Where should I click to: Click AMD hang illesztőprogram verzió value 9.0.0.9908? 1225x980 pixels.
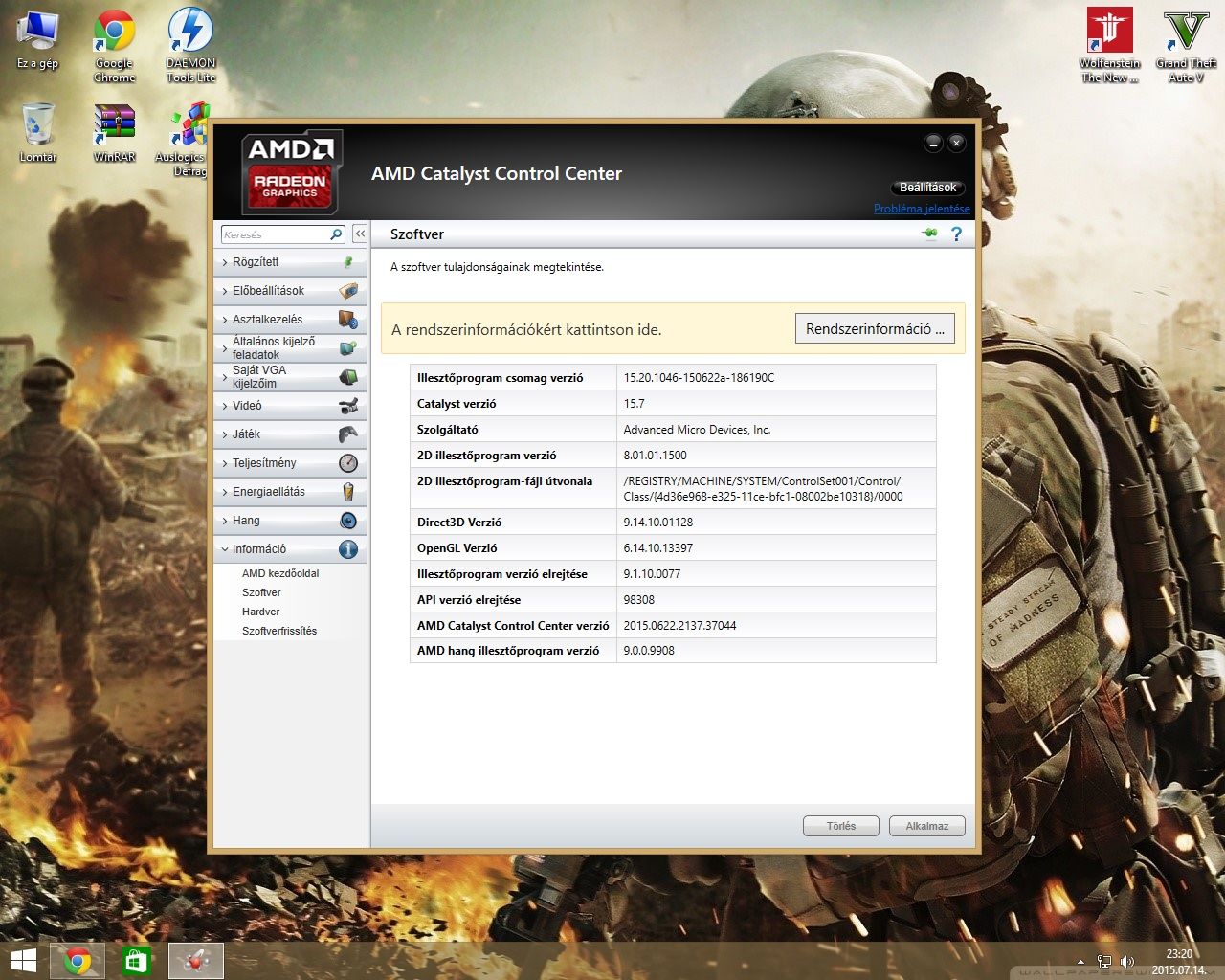pos(649,651)
